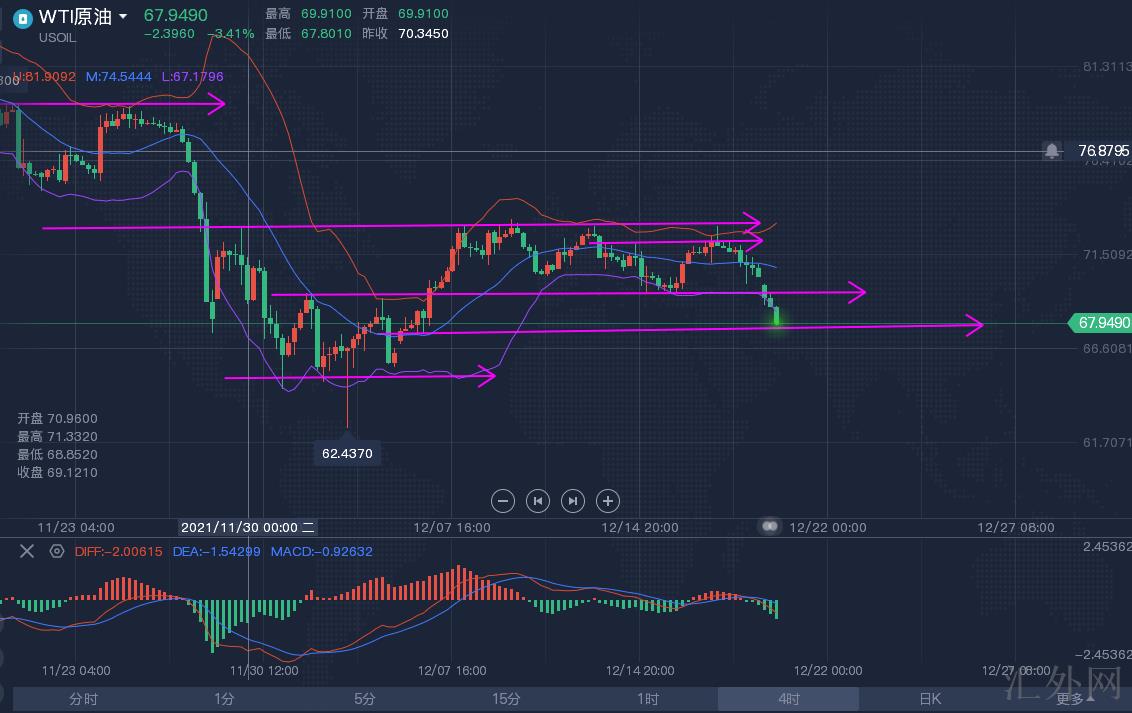Switch chart to 5分 interval

point(365,699)
